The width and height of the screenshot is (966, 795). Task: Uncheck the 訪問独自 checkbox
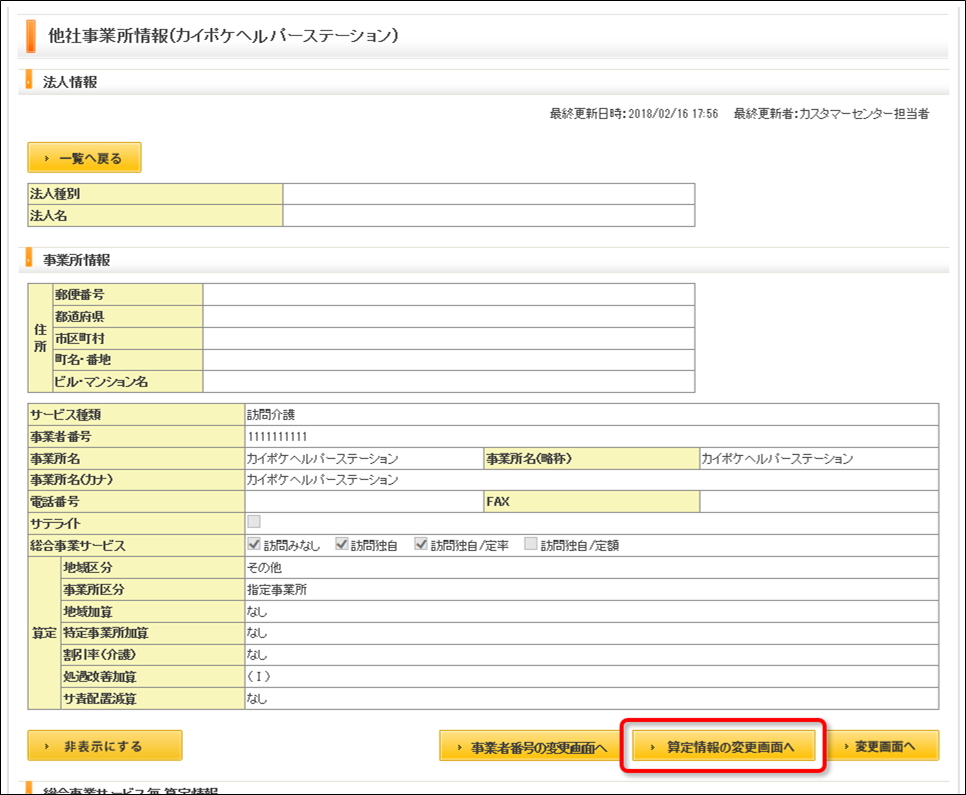click(x=341, y=544)
